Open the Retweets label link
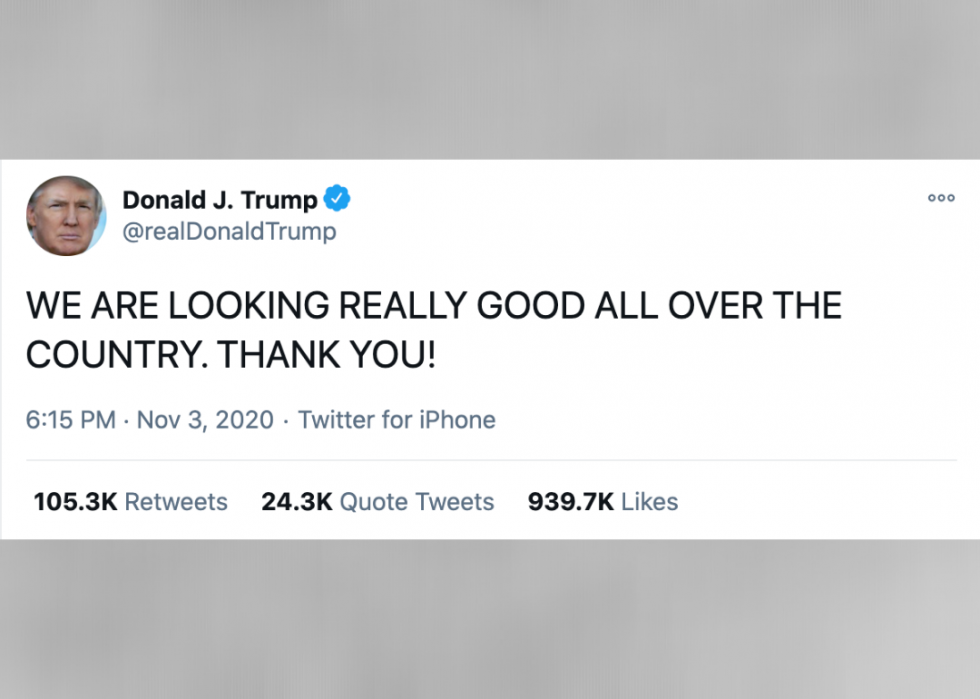Viewport: 980px width, 699px height. click(x=176, y=502)
